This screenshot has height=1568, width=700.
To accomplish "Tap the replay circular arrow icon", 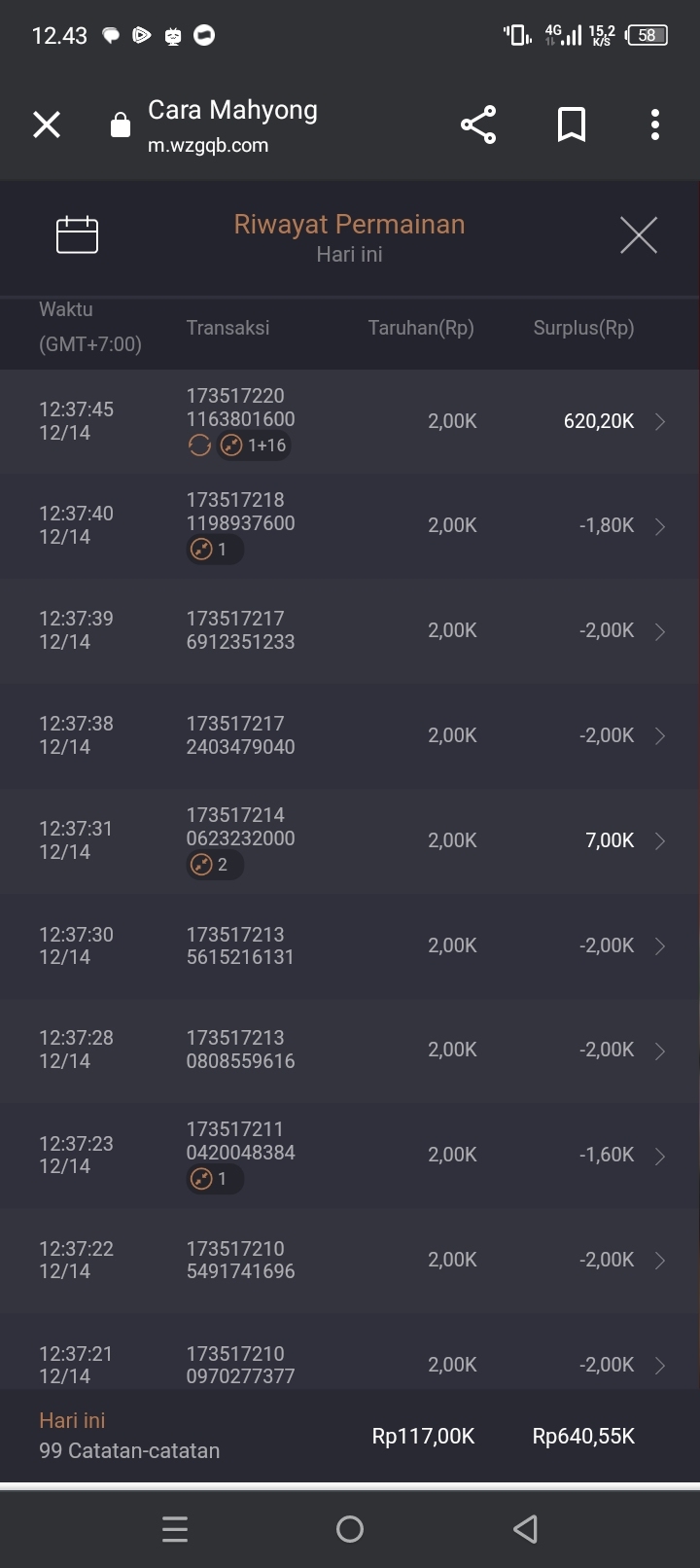I will 199,445.
